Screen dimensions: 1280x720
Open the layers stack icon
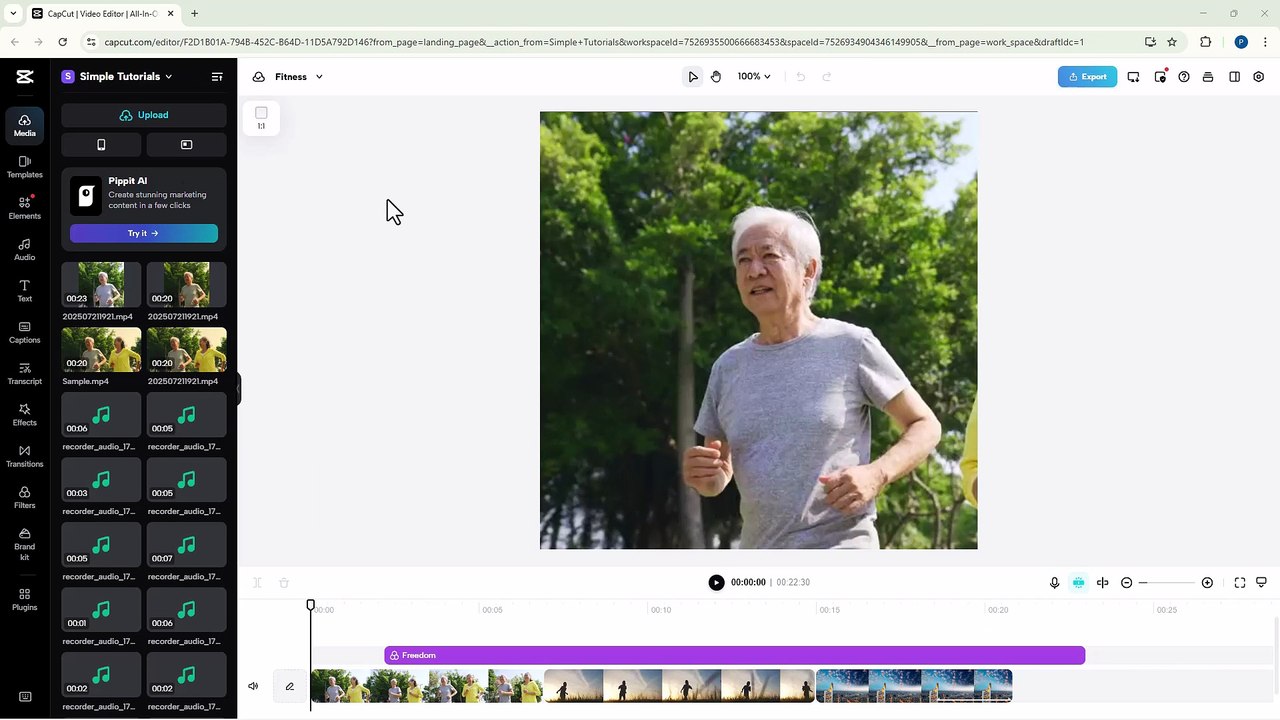click(1208, 76)
